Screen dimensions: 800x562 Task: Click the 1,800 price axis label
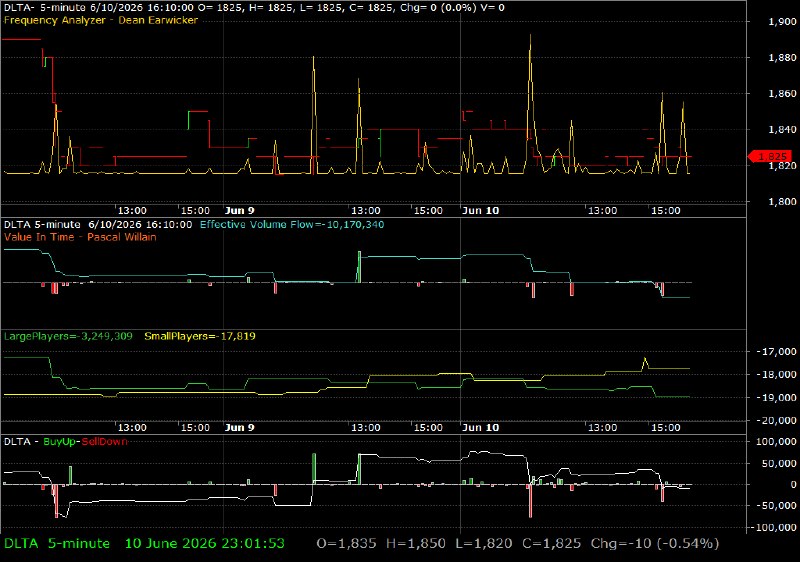782,202
